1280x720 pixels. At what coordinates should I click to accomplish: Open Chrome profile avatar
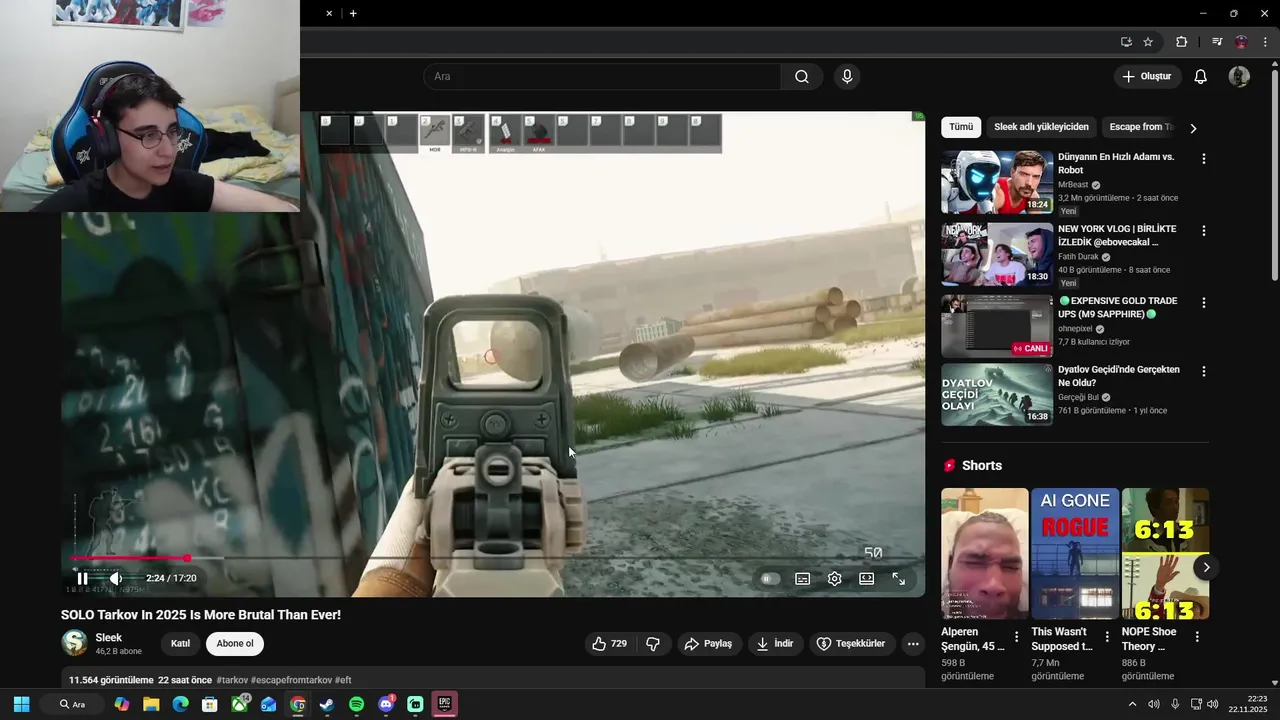pyautogui.click(x=1241, y=42)
